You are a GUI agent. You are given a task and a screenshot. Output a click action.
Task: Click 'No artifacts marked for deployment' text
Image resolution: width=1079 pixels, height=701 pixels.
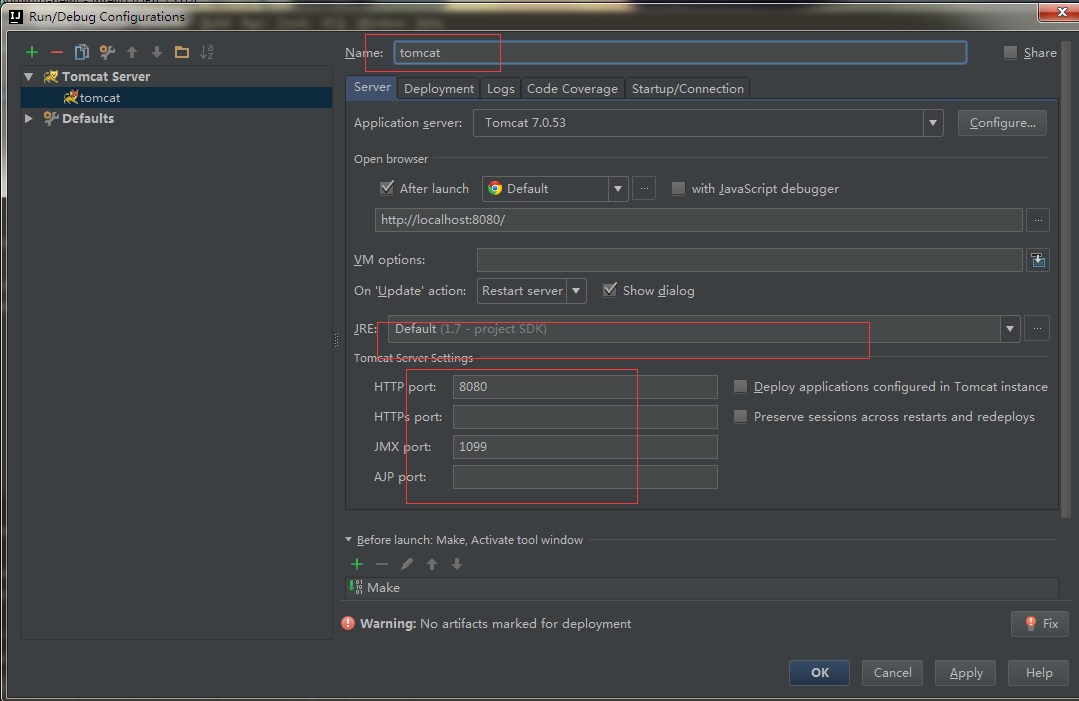(526, 623)
